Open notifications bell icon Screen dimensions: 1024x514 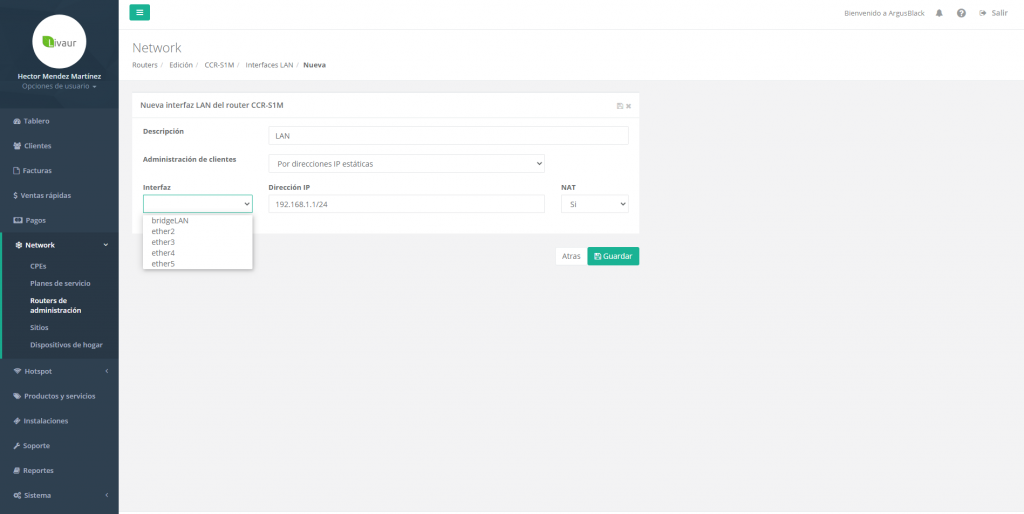tap(939, 13)
